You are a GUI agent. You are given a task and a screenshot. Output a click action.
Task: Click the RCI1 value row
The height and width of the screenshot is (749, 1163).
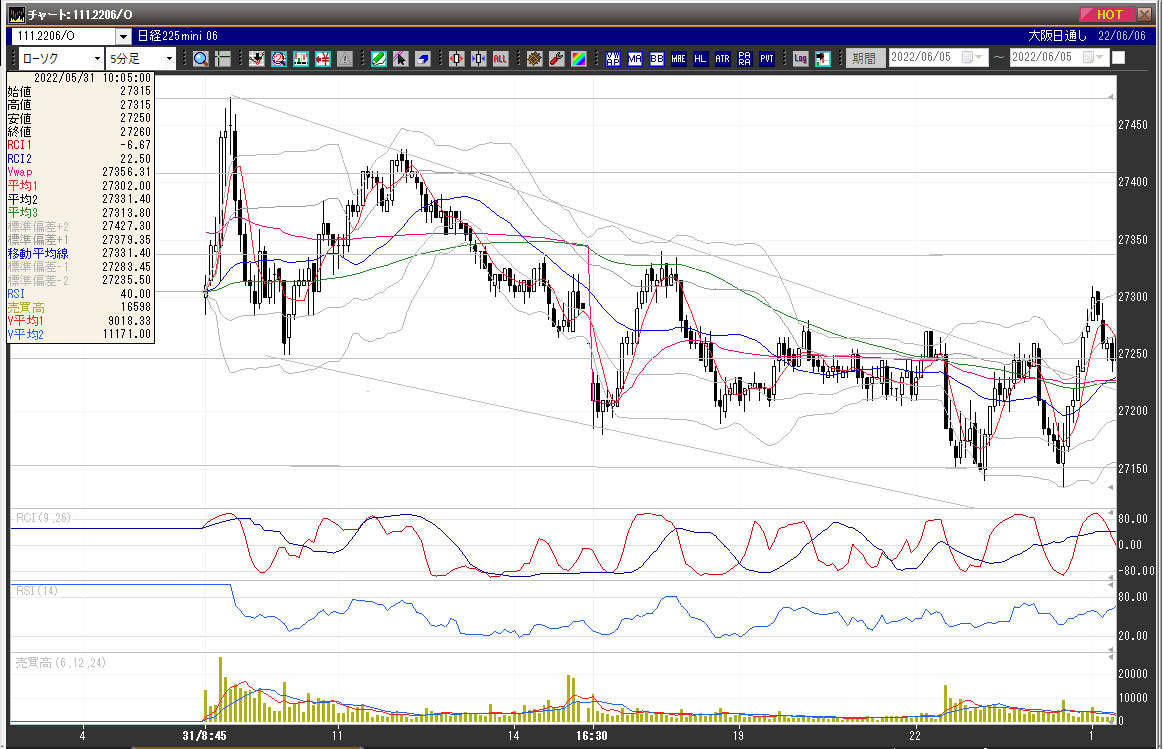coord(79,145)
